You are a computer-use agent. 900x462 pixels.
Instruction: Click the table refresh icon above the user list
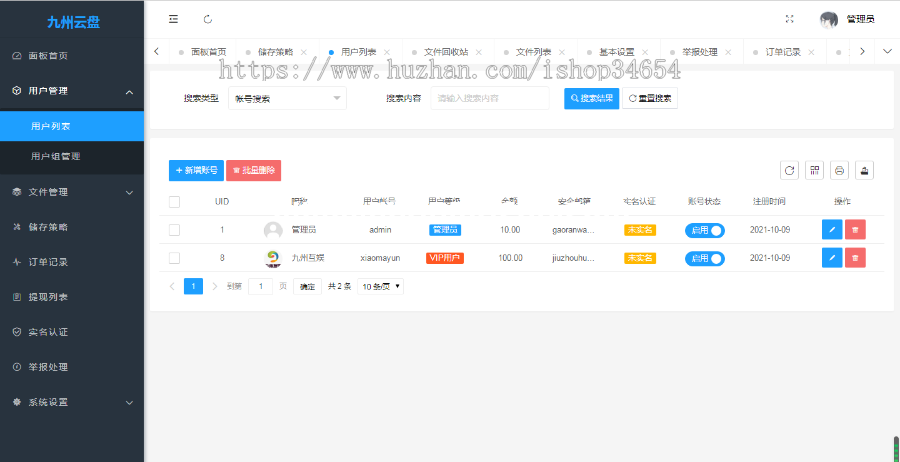pos(789,170)
